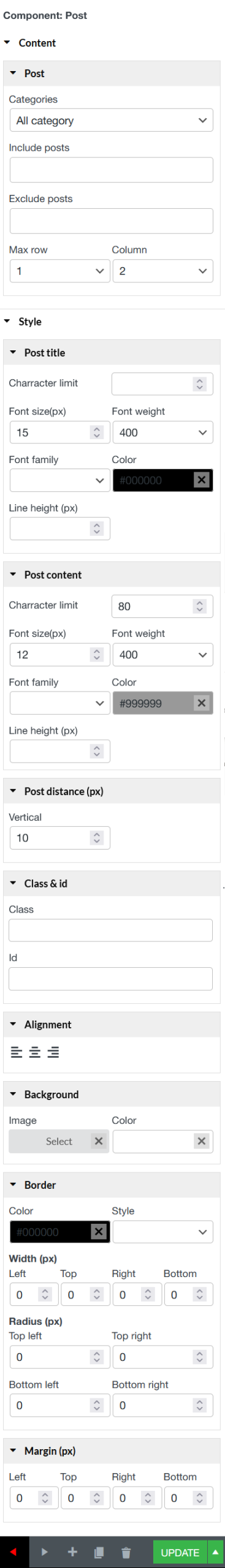This screenshot has height=1568, width=225.
Task: Click the UPDATE button
Action: click(x=180, y=1552)
